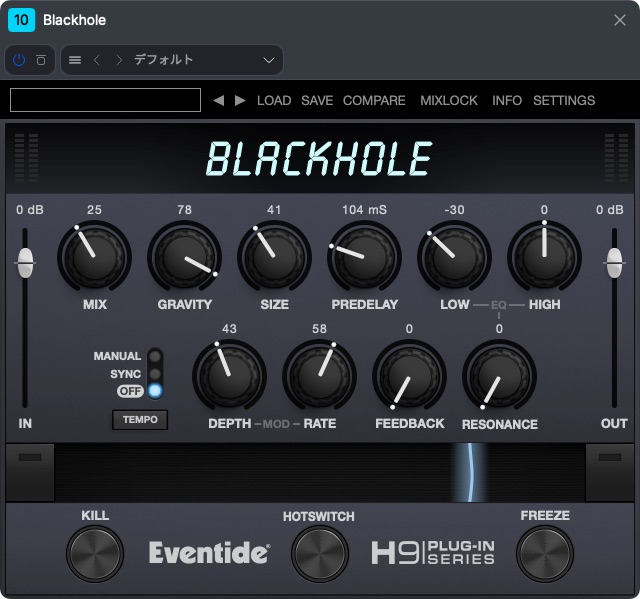640x599 pixels.
Task: Click the Eventide logo
Action: tap(209, 553)
